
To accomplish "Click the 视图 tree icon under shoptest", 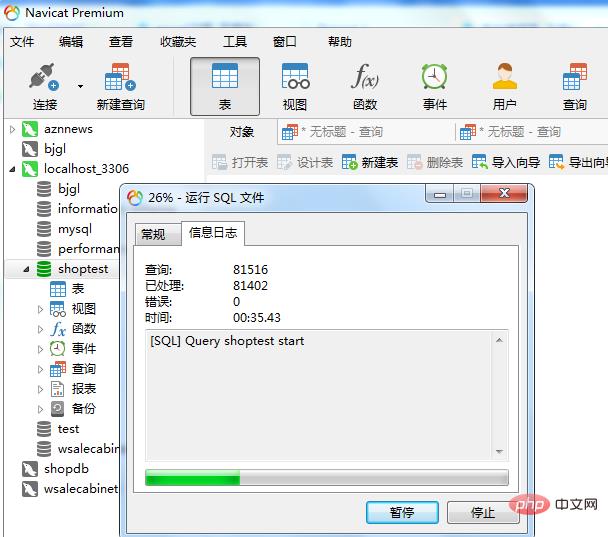I will [x=58, y=309].
